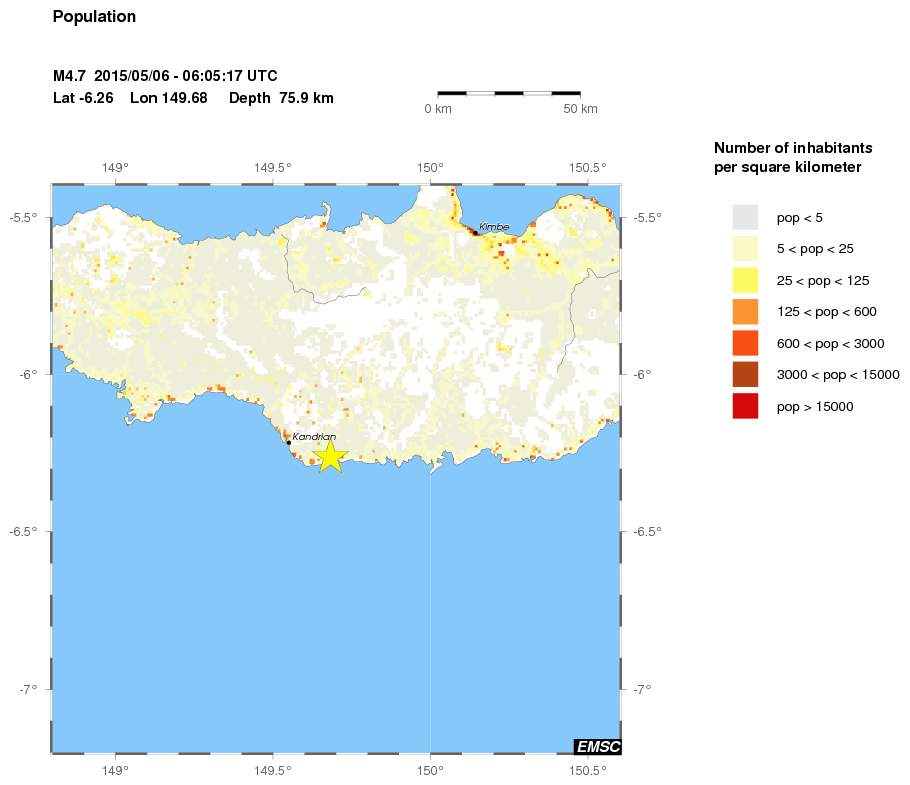Image resolution: width=910 pixels, height=785 pixels.
Task: Select the pale yellow '5 < pop < 25' swatch
Action: pyautogui.click(x=746, y=248)
